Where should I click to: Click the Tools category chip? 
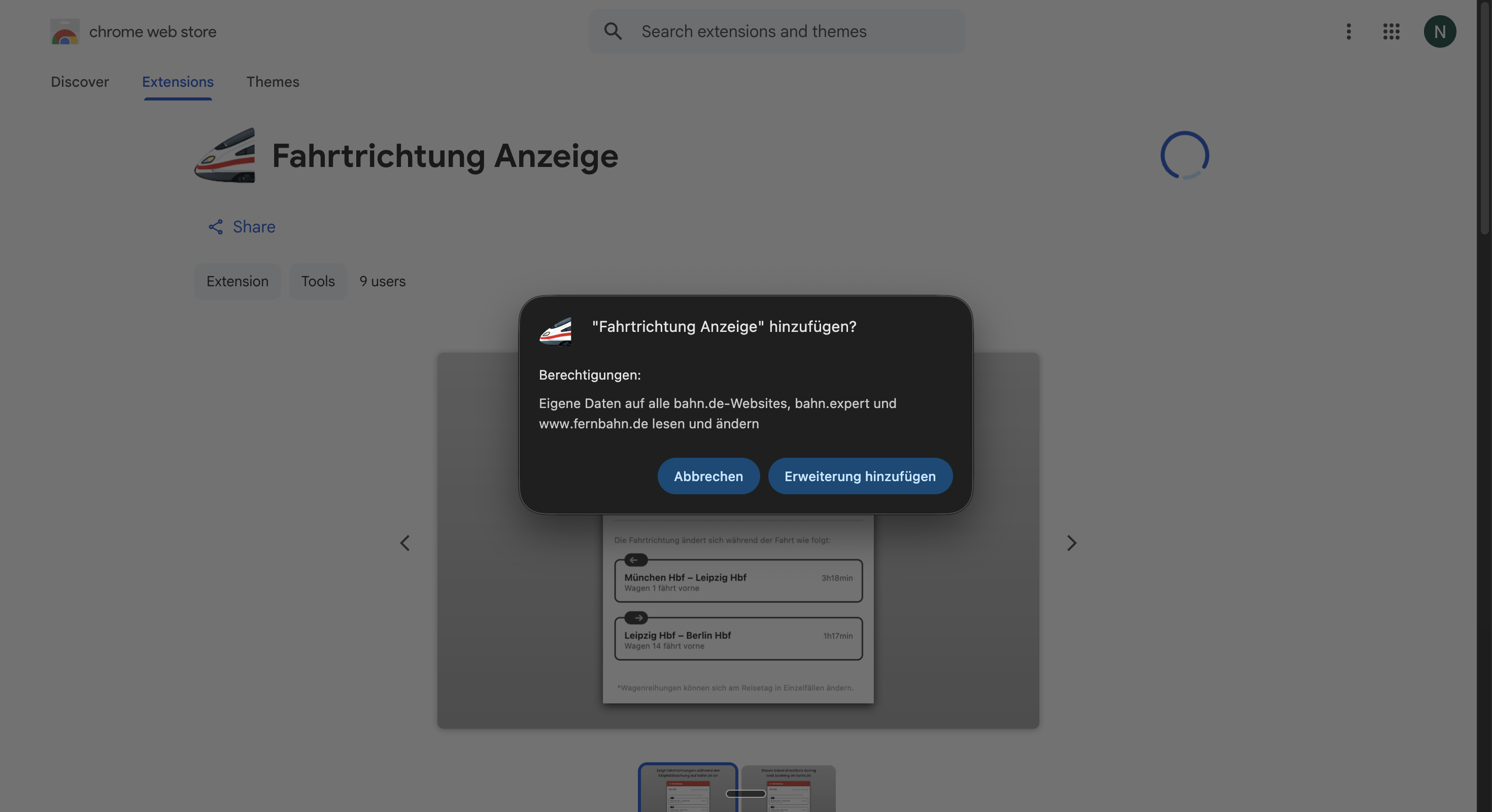click(318, 282)
